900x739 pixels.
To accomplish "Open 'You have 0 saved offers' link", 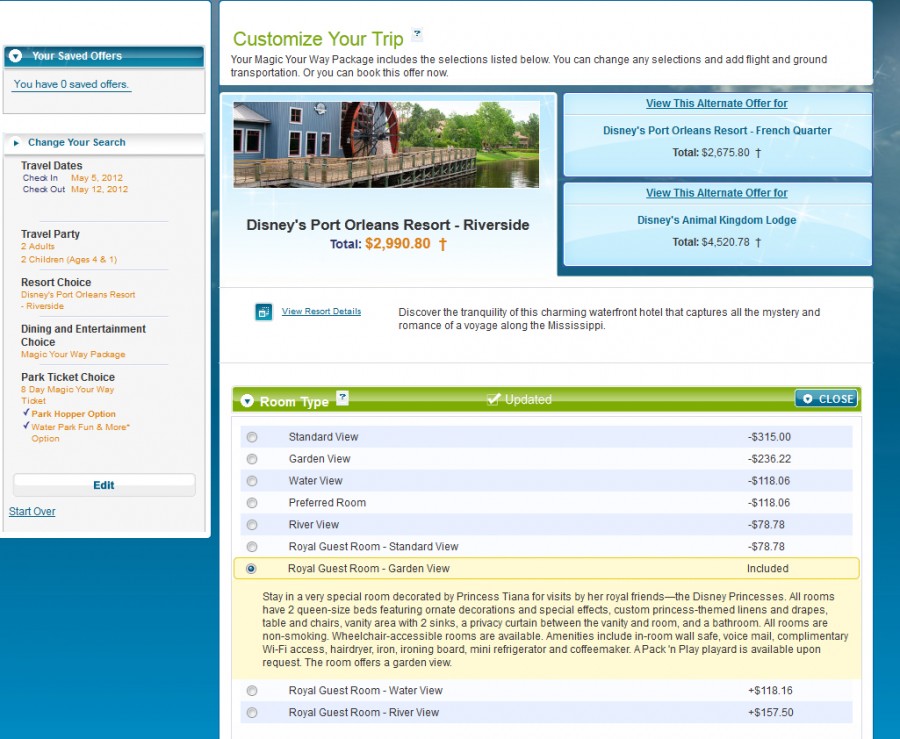I will pyautogui.click(x=71, y=84).
